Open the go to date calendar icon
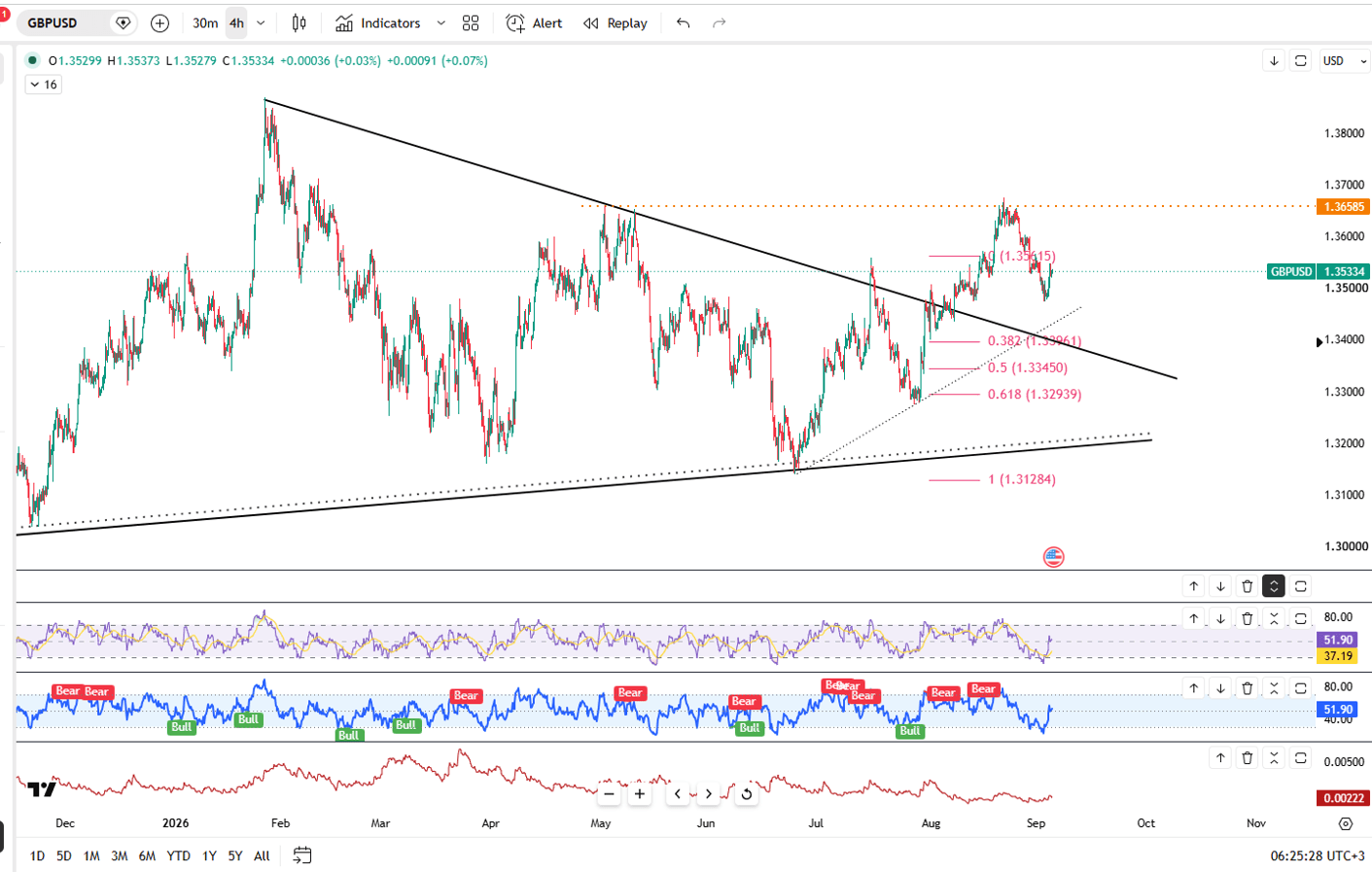 click(302, 855)
